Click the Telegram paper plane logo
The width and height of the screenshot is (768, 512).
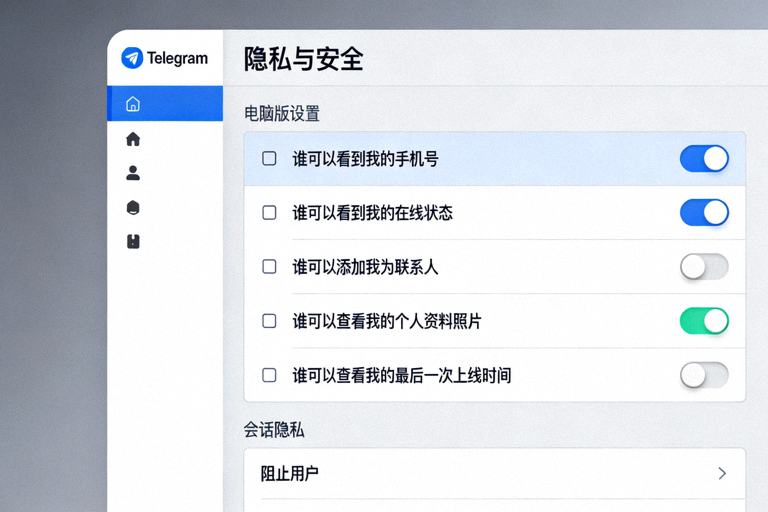click(x=132, y=58)
